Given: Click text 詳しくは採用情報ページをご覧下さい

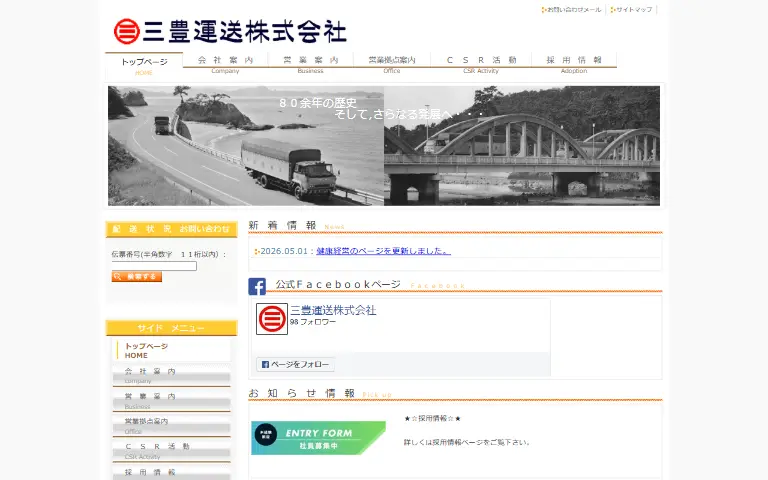Looking at the screenshot, I should pyautogui.click(x=467, y=442).
